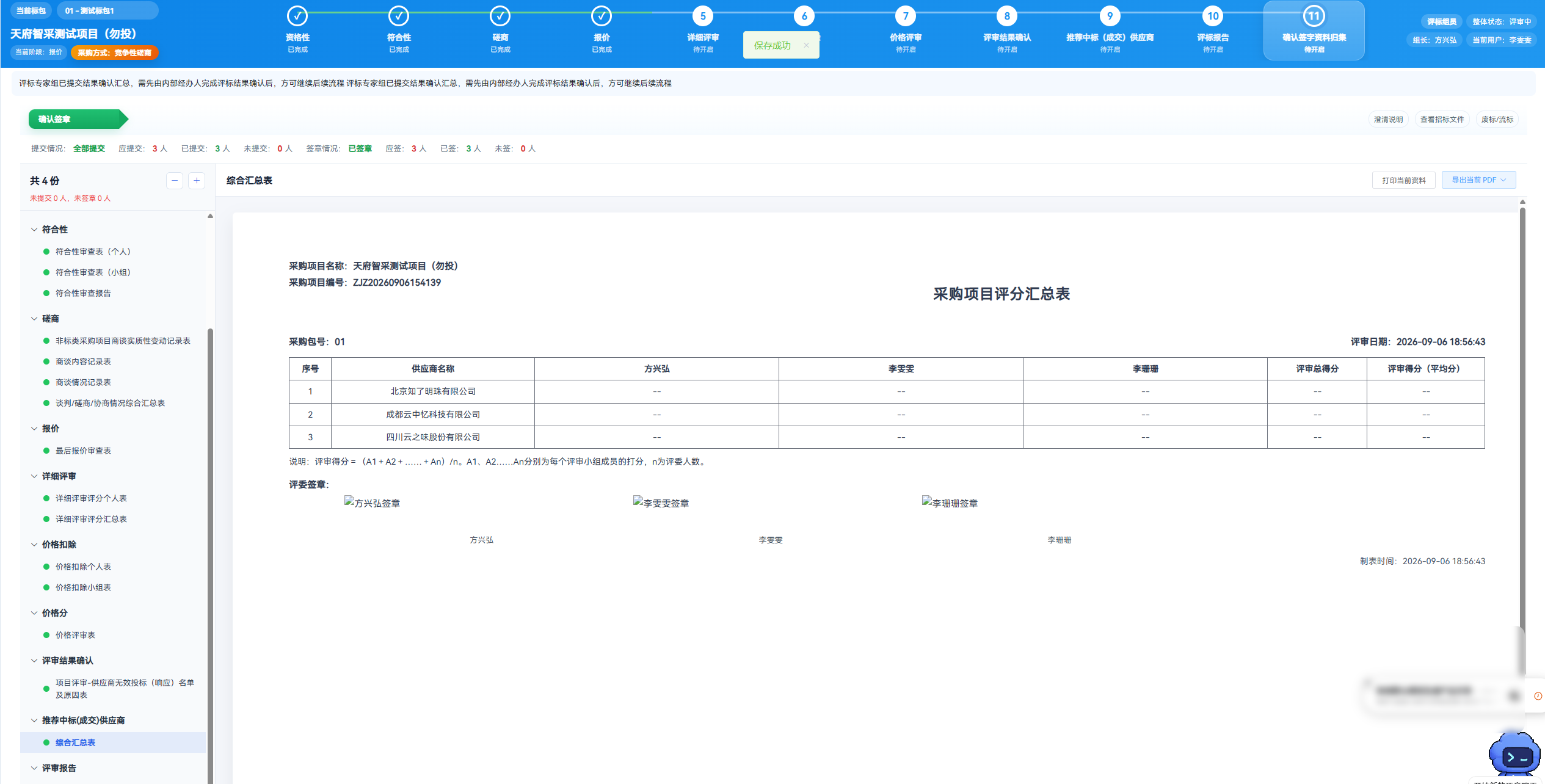Click the orange help icon at right edge
This screenshot has width=1545, height=784.
pyautogui.click(x=1538, y=696)
